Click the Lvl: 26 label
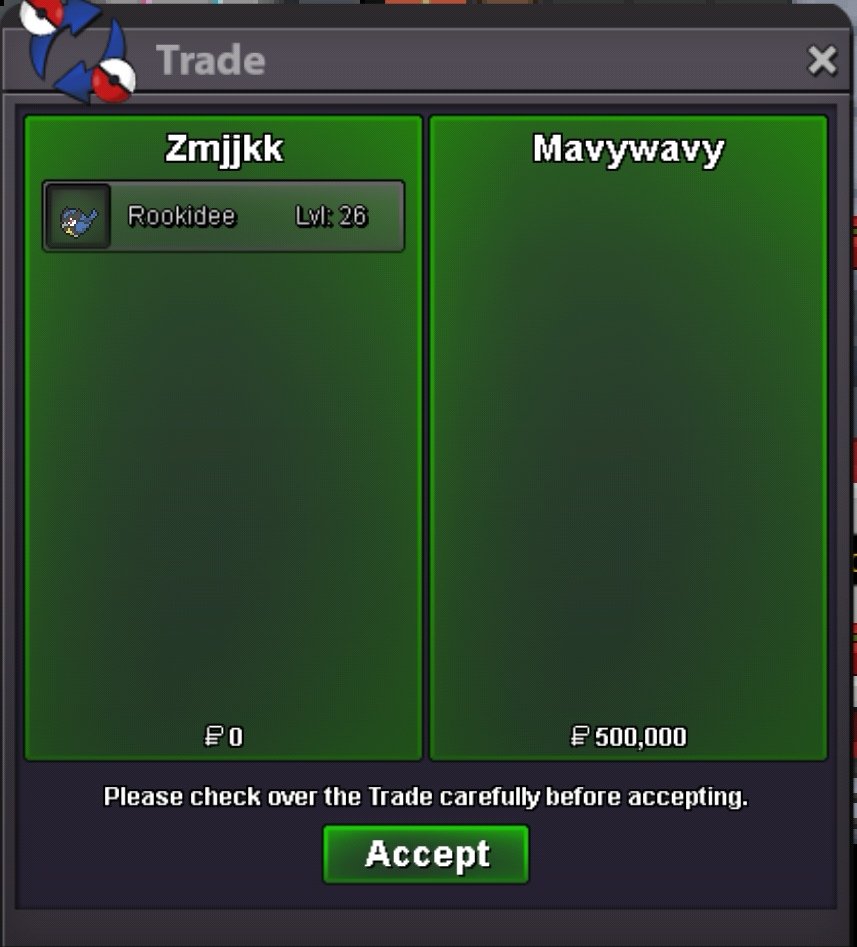The height and width of the screenshot is (947, 857). [x=331, y=216]
